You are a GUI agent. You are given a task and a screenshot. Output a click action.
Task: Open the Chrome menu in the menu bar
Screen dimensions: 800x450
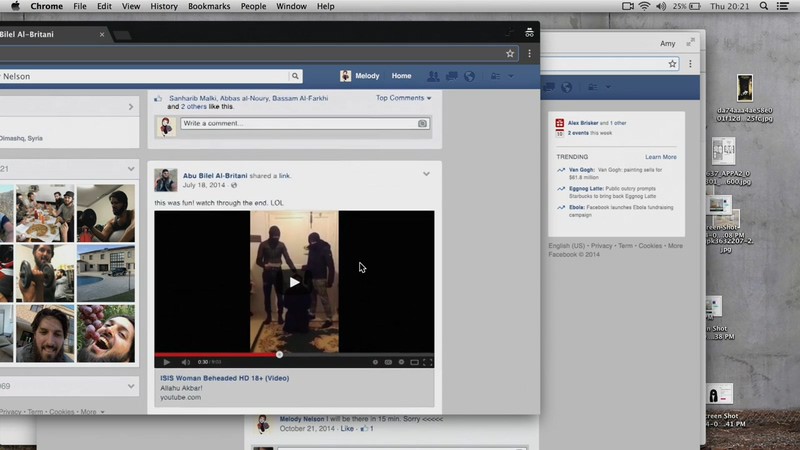pos(46,6)
